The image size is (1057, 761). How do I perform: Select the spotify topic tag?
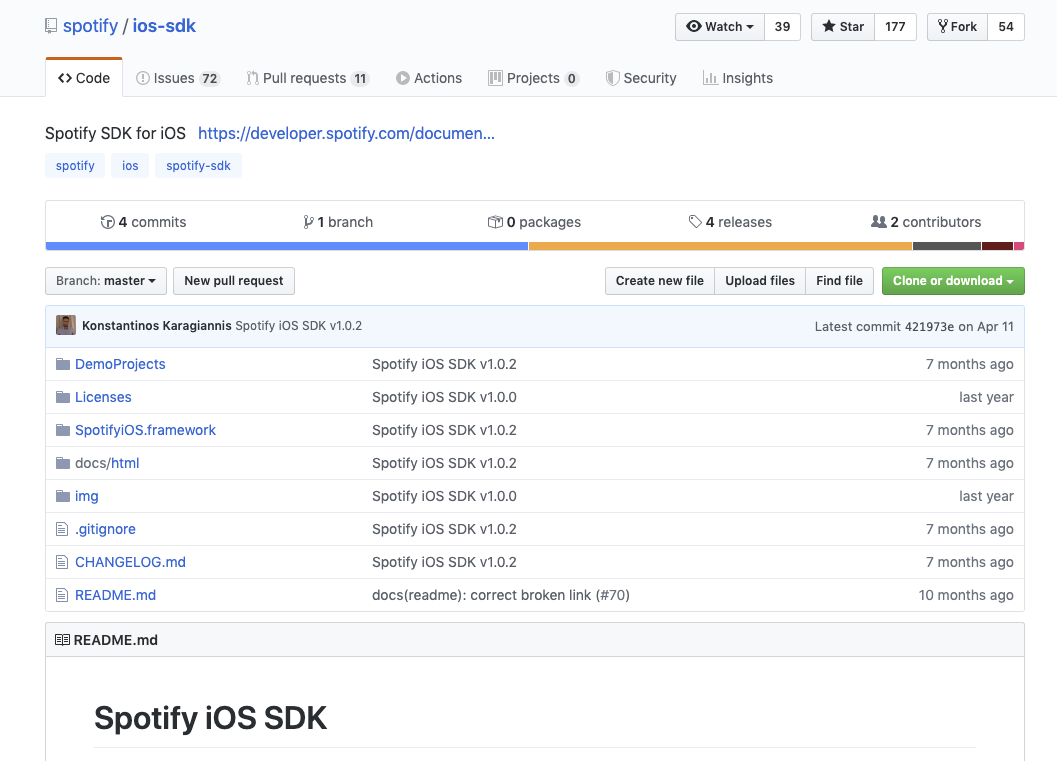click(75, 166)
